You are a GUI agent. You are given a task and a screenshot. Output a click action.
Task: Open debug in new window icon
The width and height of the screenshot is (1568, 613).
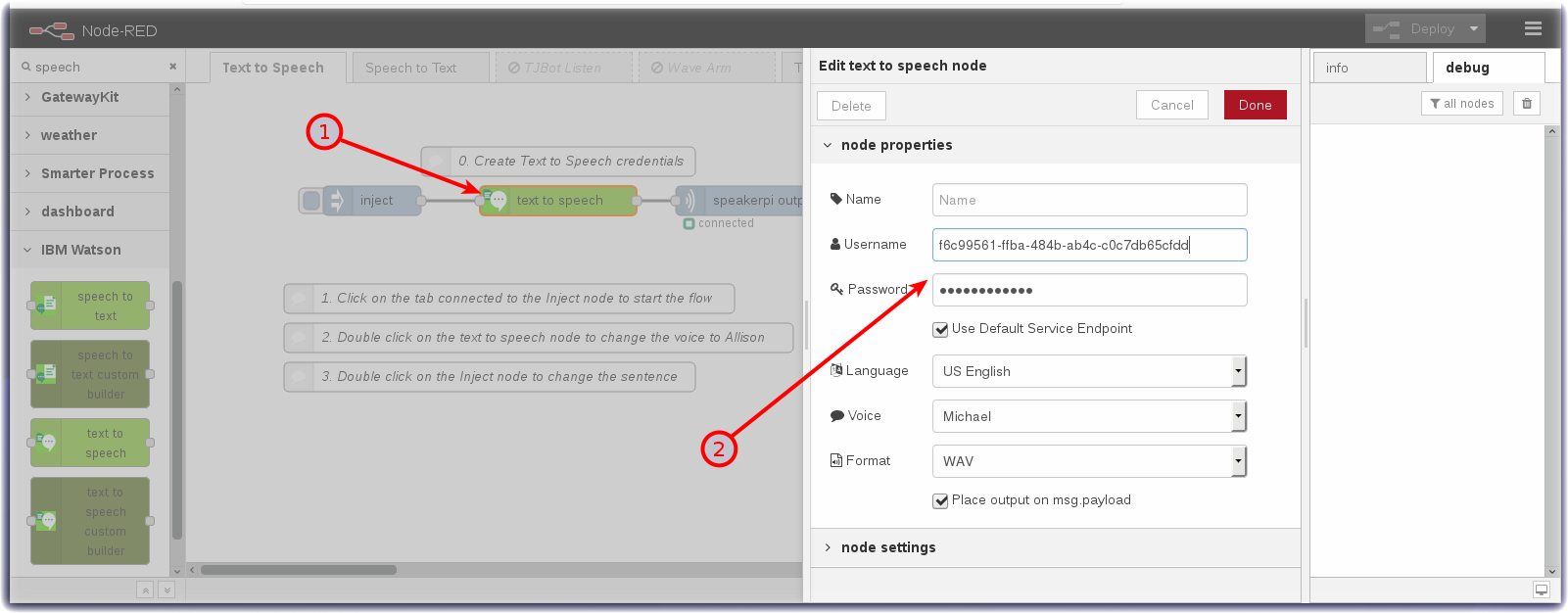(x=1542, y=589)
